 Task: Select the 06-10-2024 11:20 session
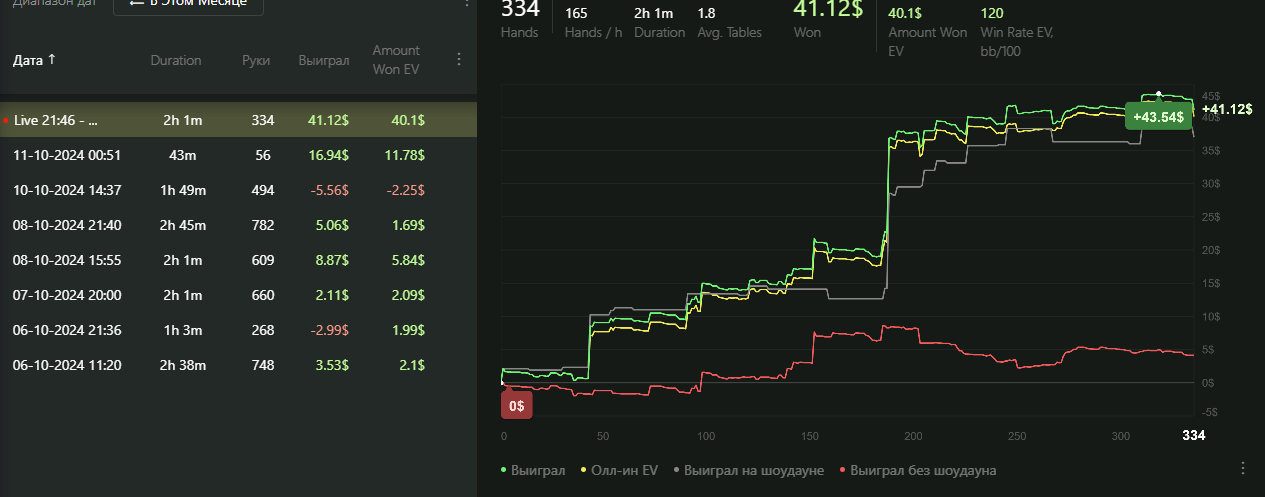pos(238,365)
